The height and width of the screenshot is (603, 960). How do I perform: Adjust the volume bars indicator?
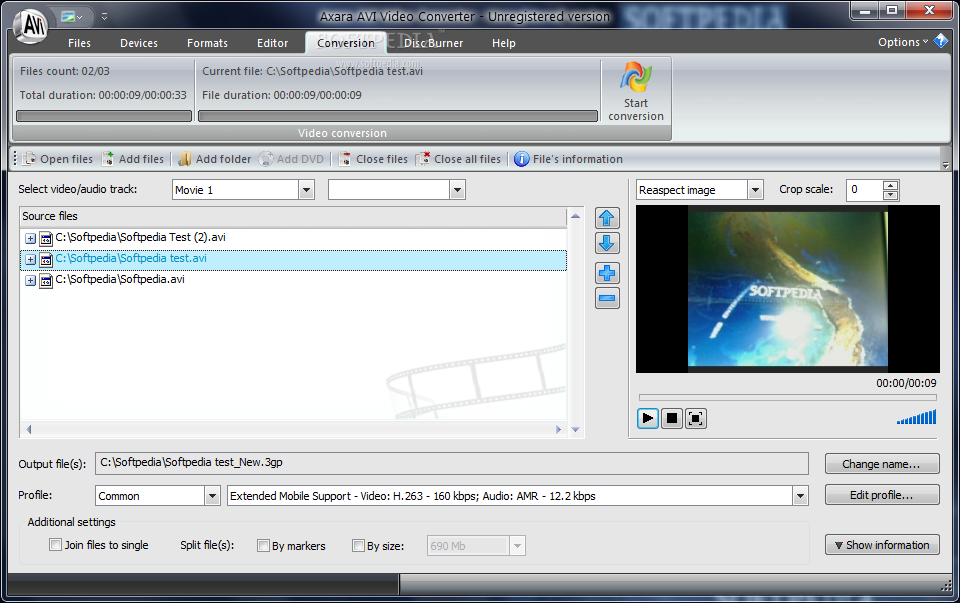[x=917, y=418]
